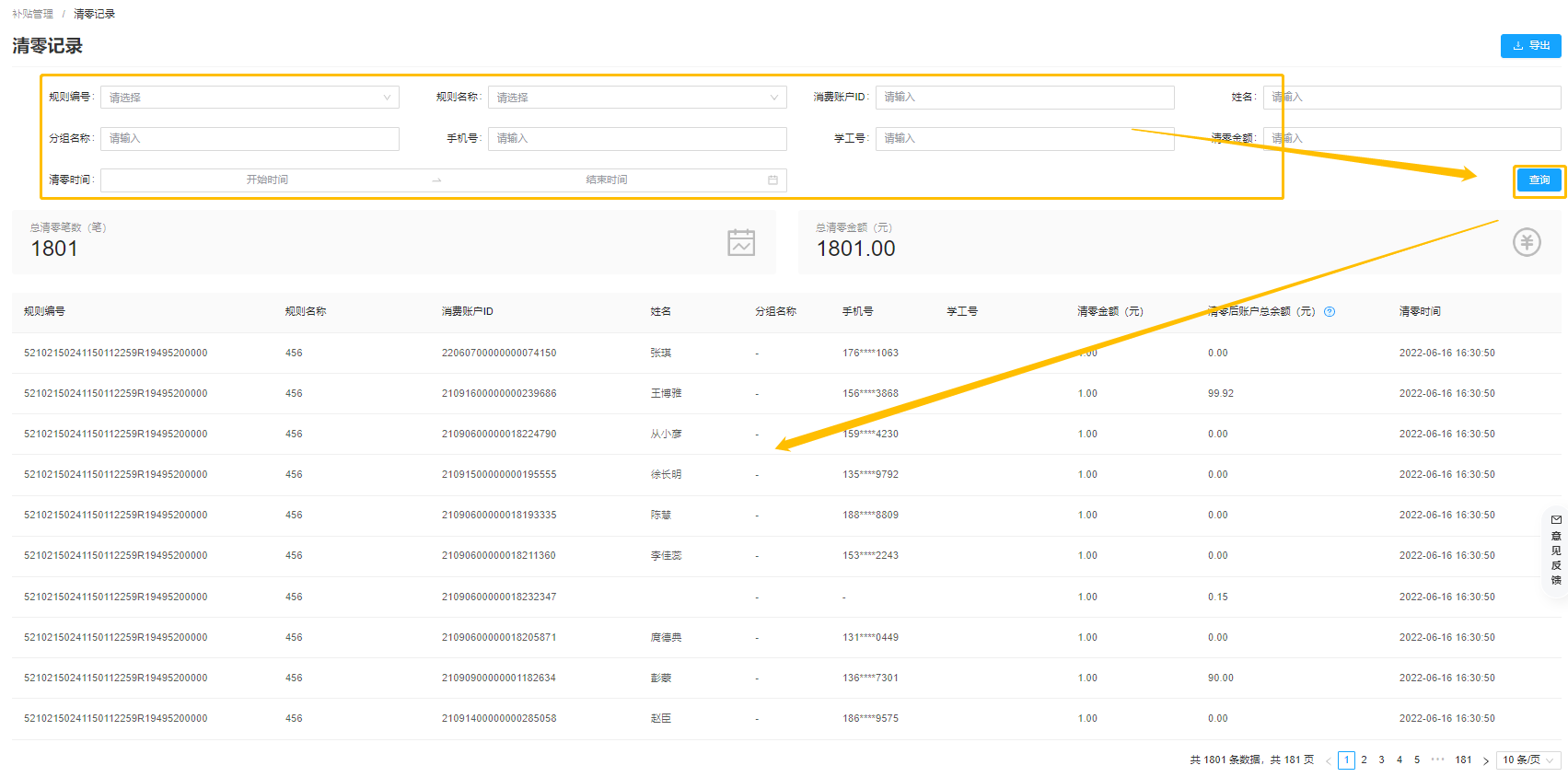This screenshot has height=777, width=1568.
Task: Open the 10 条/页 page size dropdown
Action: click(1528, 760)
